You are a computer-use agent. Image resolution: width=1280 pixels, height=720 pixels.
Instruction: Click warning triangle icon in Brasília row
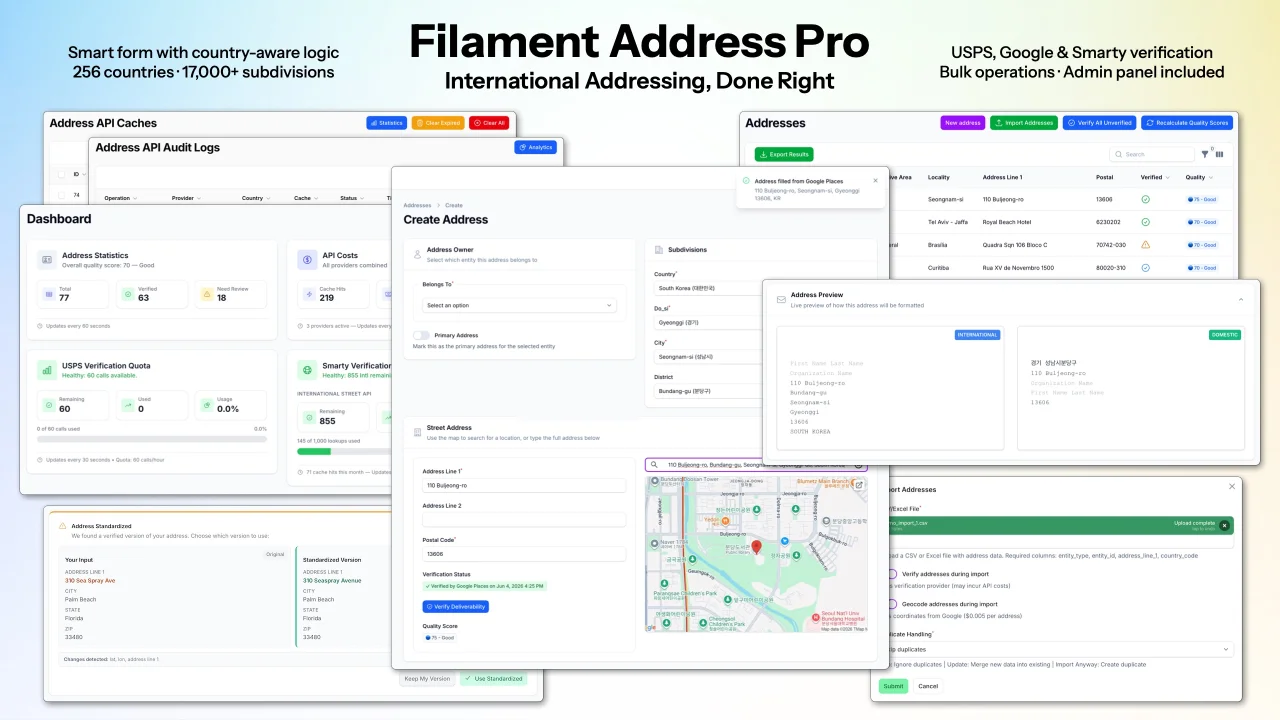[1145, 244]
